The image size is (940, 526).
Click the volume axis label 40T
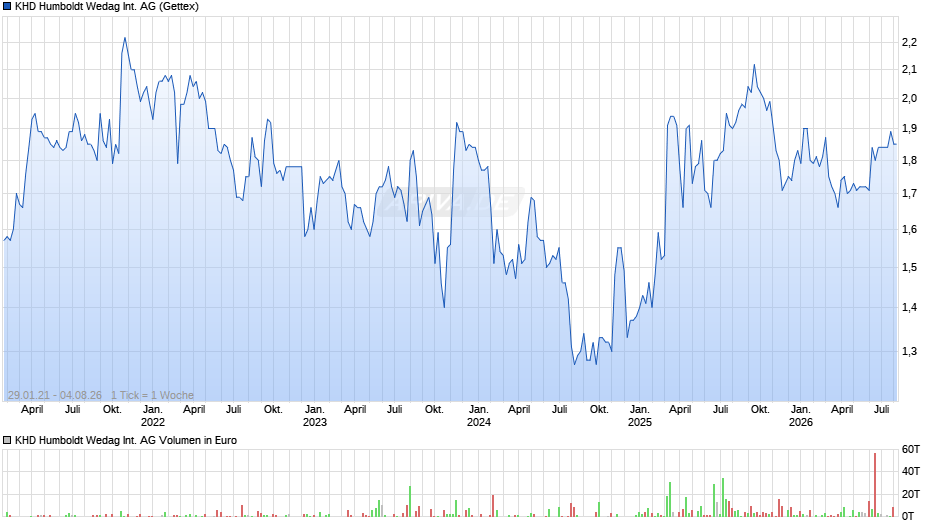click(x=911, y=471)
